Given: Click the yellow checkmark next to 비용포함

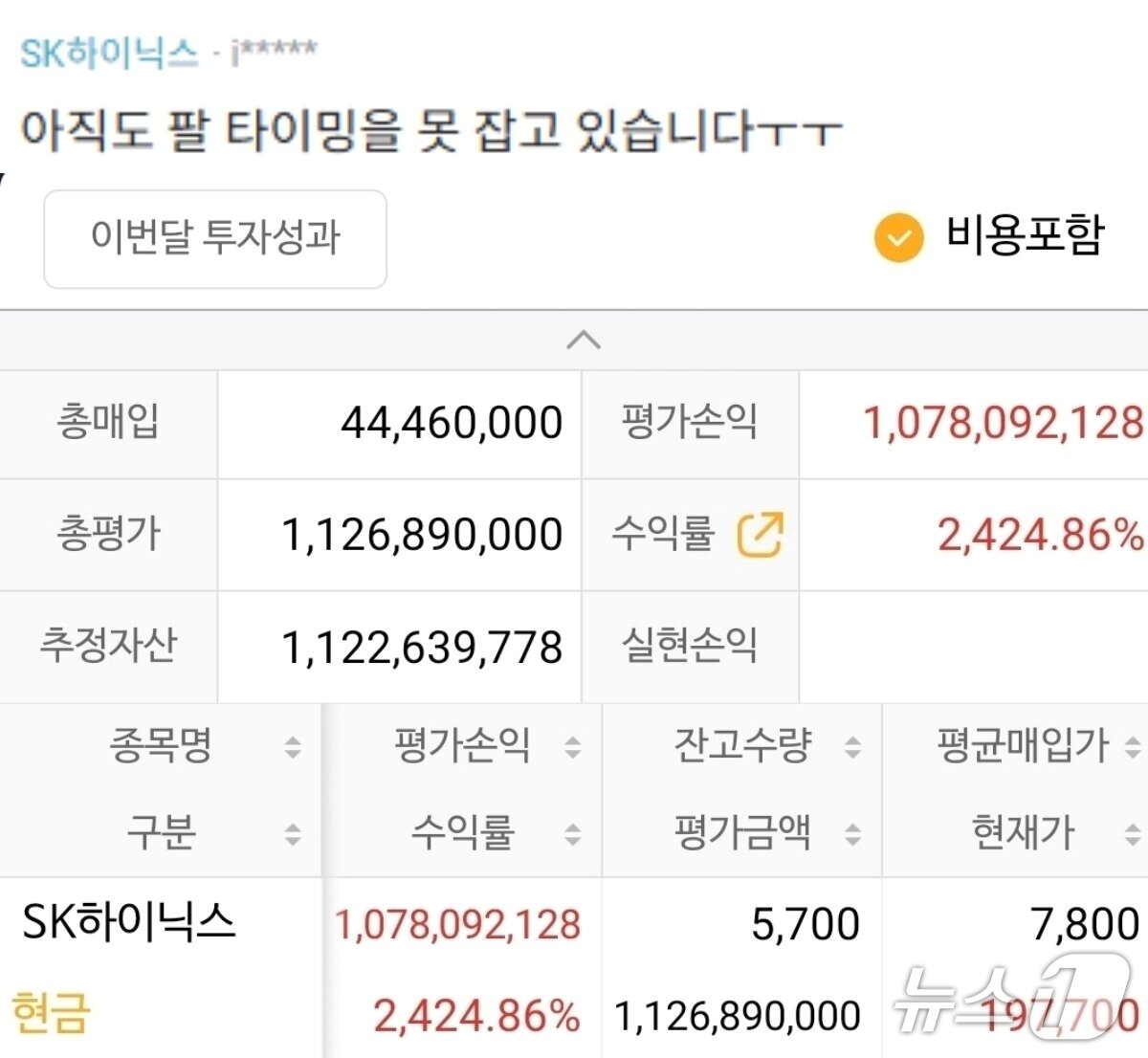Looking at the screenshot, I should click(x=896, y=234).
